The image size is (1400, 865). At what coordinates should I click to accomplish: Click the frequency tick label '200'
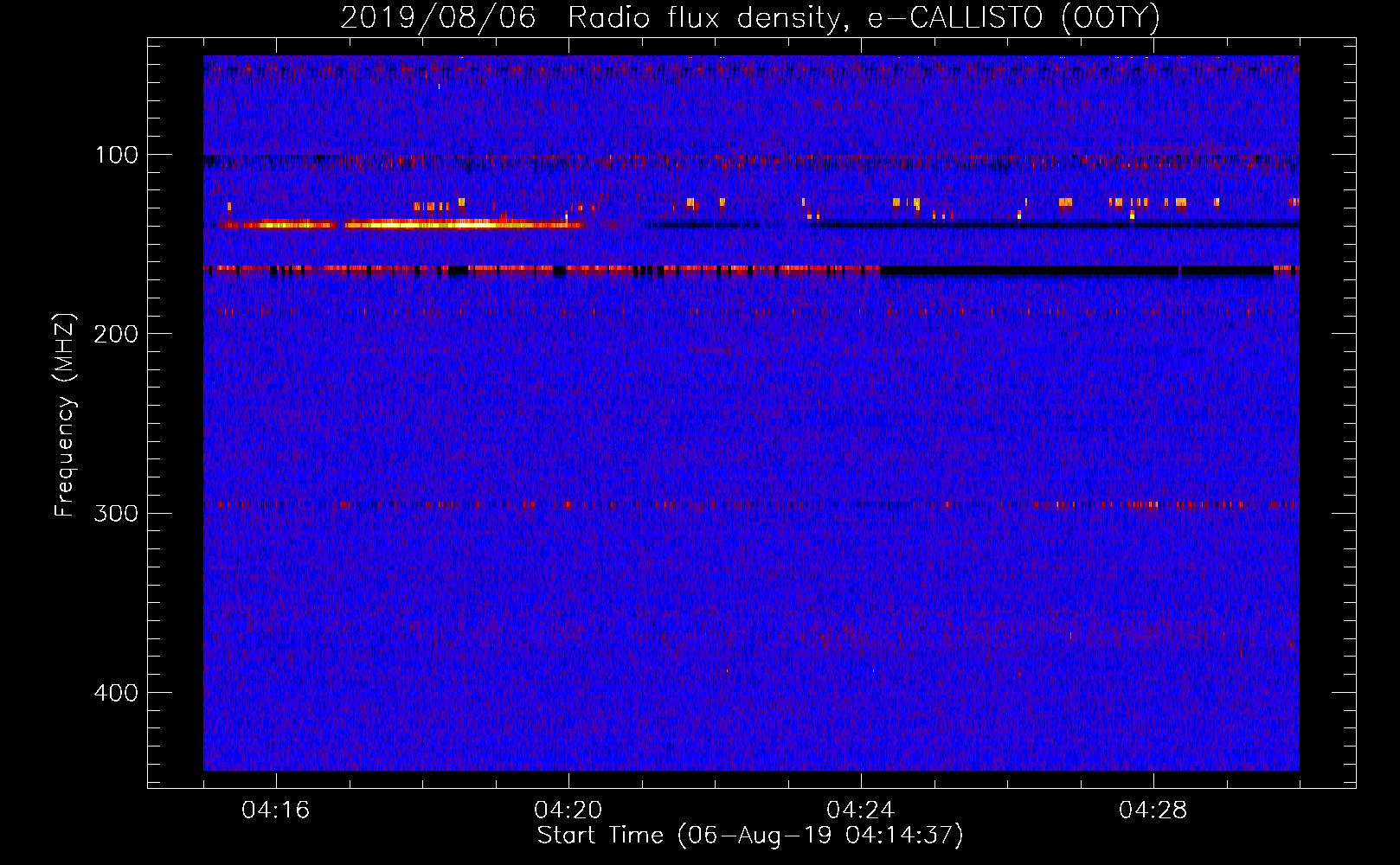click(x=117, y=334)
